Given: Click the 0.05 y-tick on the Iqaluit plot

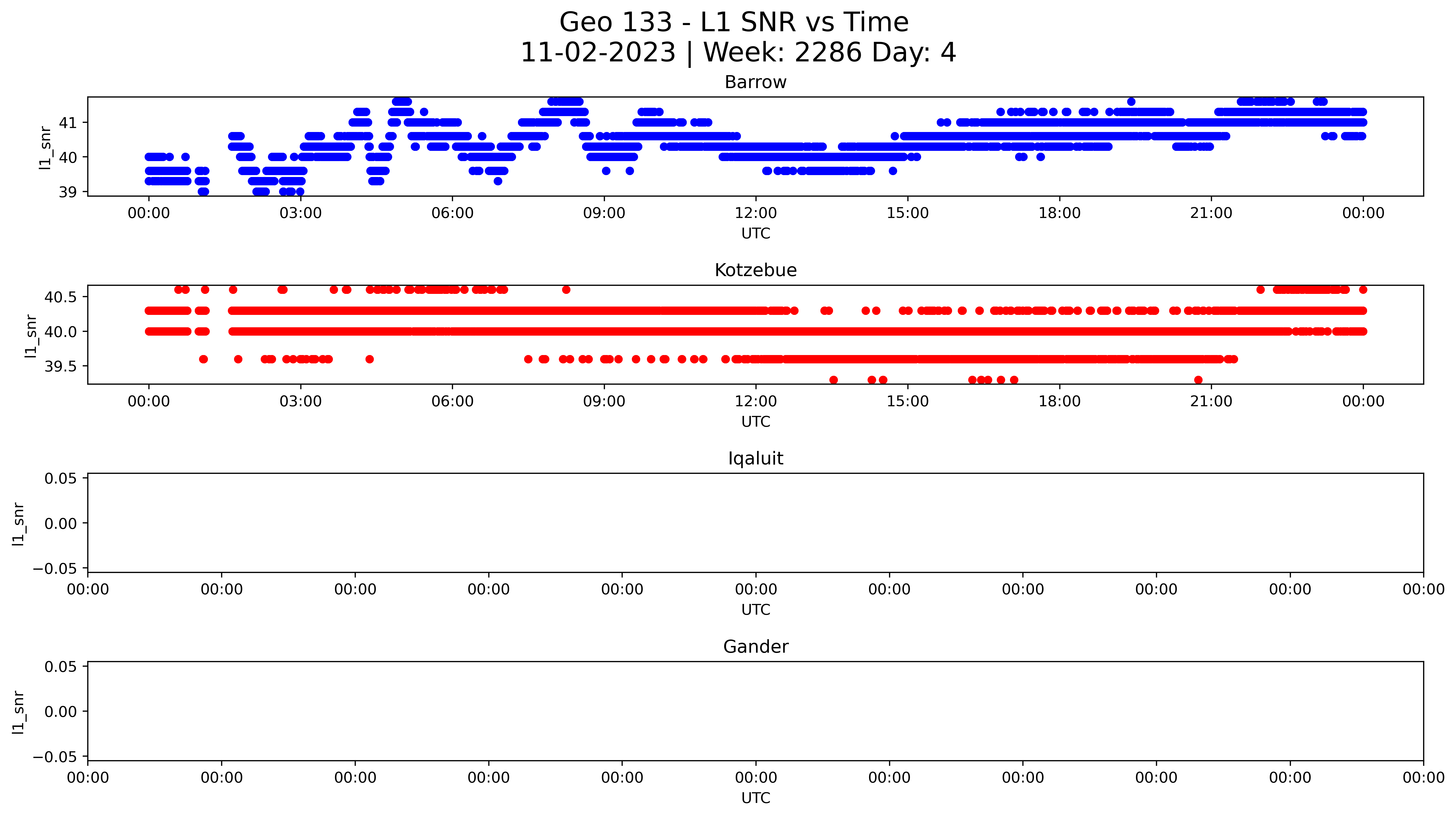Looking at the screenshot, I should coord(61,479).
